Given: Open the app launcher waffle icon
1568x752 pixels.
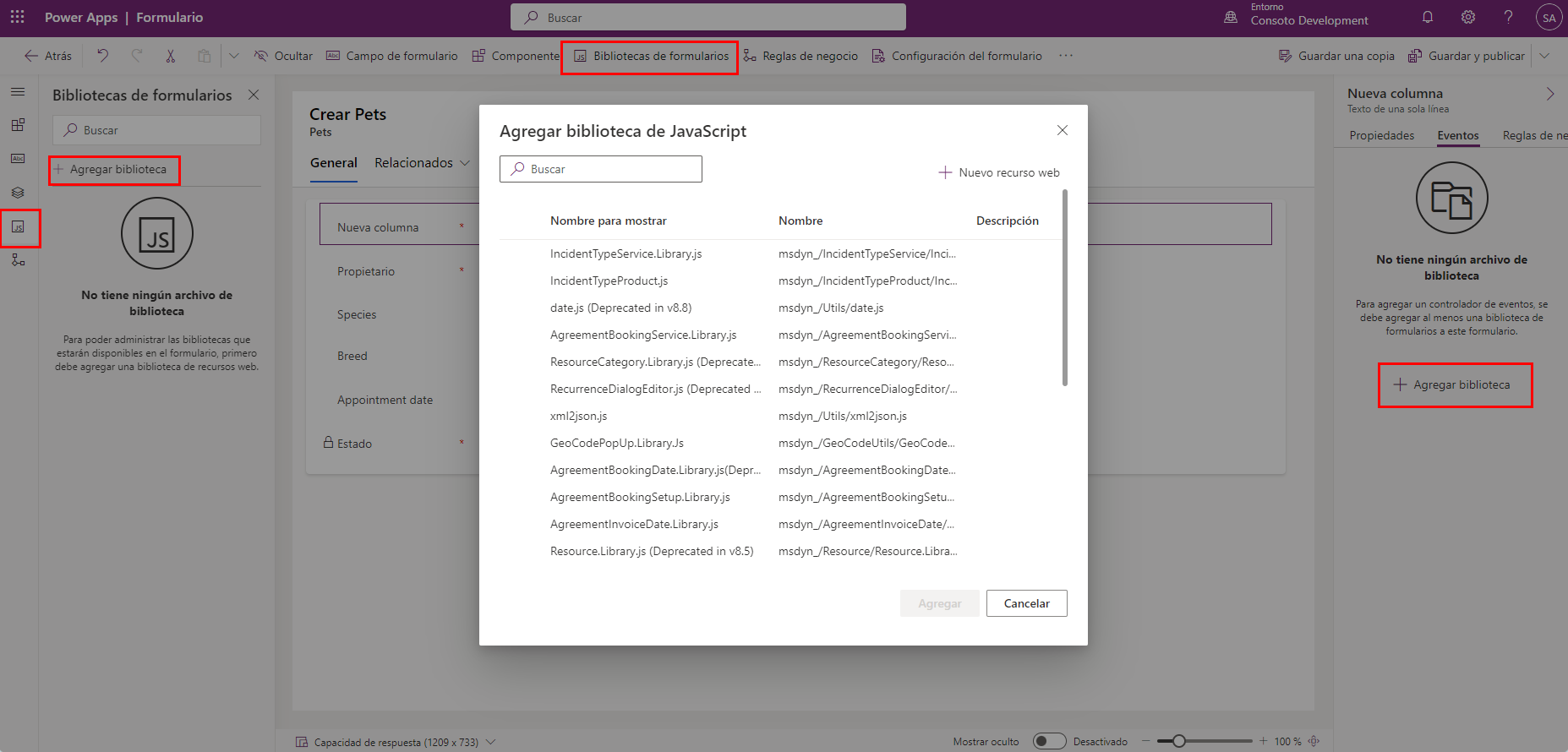Looking at the screenshot, I should click(x=17, y=17).
